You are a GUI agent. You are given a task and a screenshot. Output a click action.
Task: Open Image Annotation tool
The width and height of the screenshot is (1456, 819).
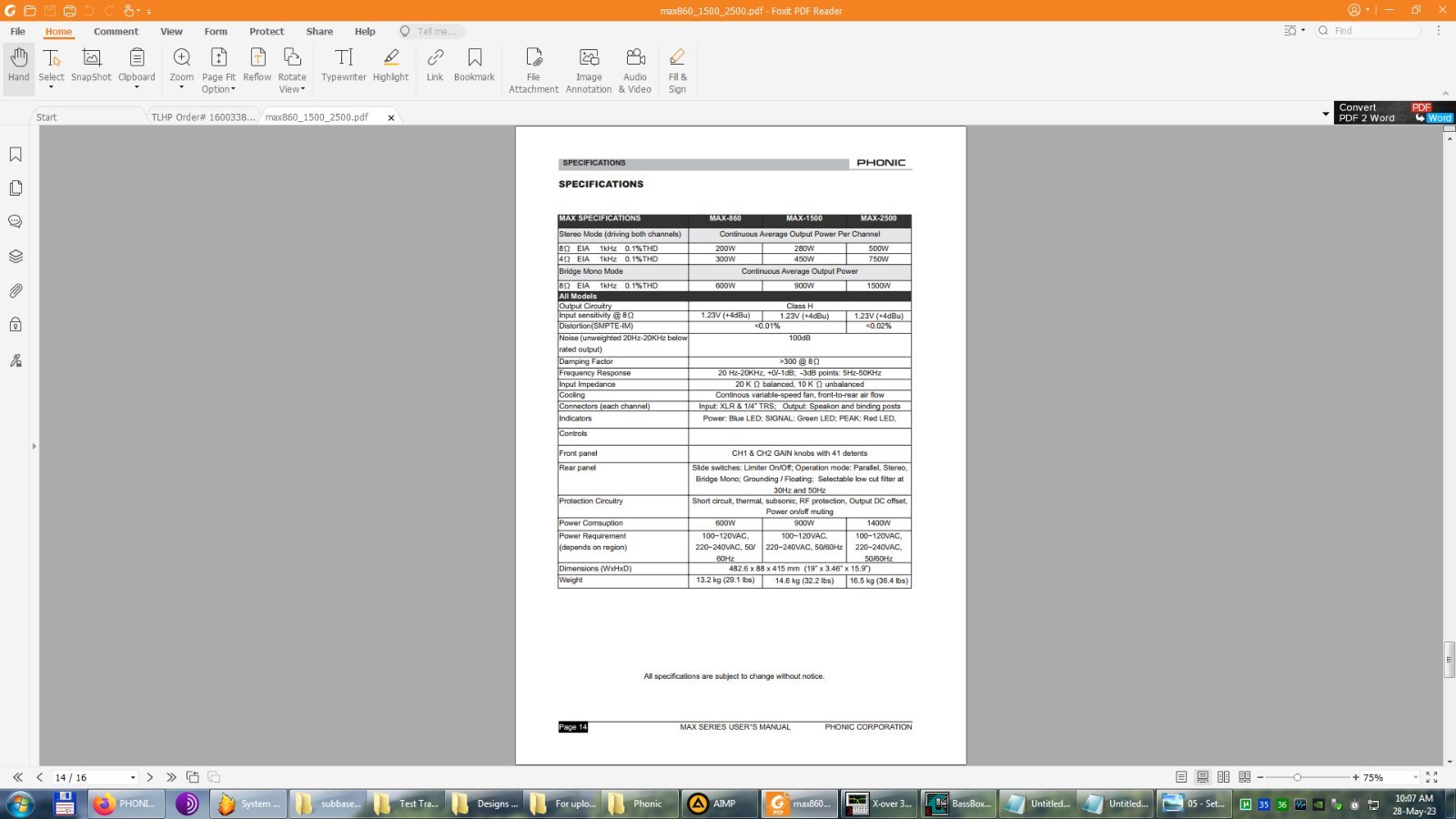tap(589, 70)
